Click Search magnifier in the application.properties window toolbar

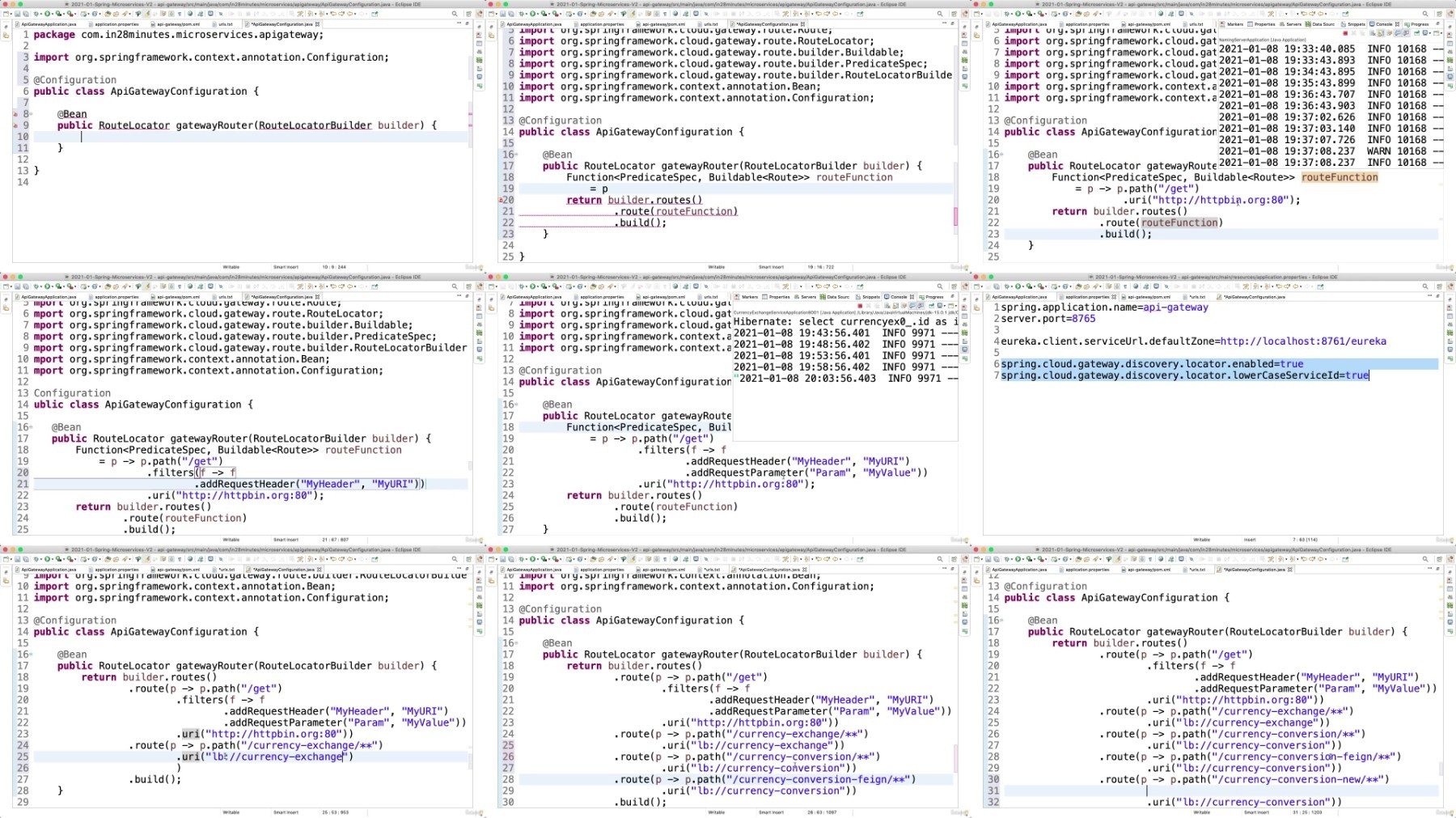[1425, 286]
